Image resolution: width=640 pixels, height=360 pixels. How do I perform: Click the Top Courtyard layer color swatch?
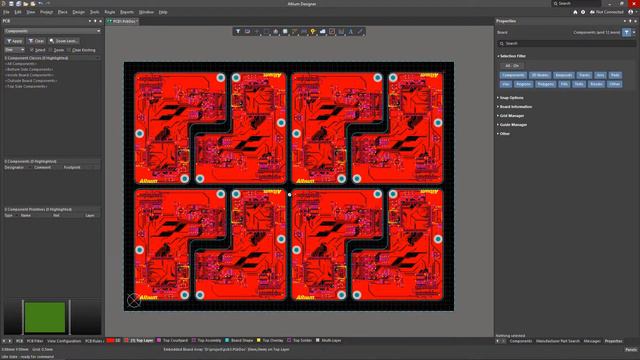tap(159, 340)
